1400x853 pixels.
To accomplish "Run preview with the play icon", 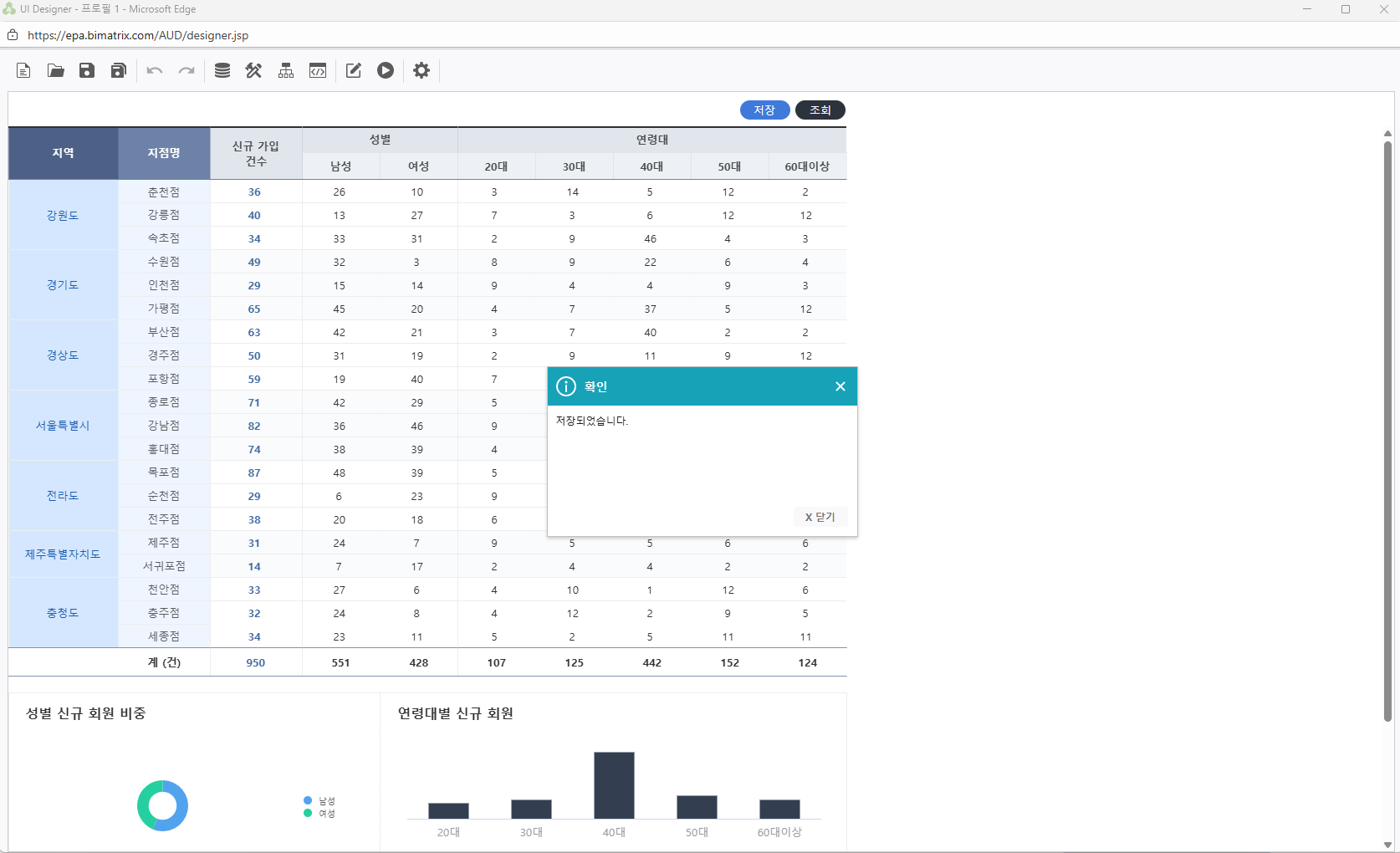I will (x=386, y=71).
